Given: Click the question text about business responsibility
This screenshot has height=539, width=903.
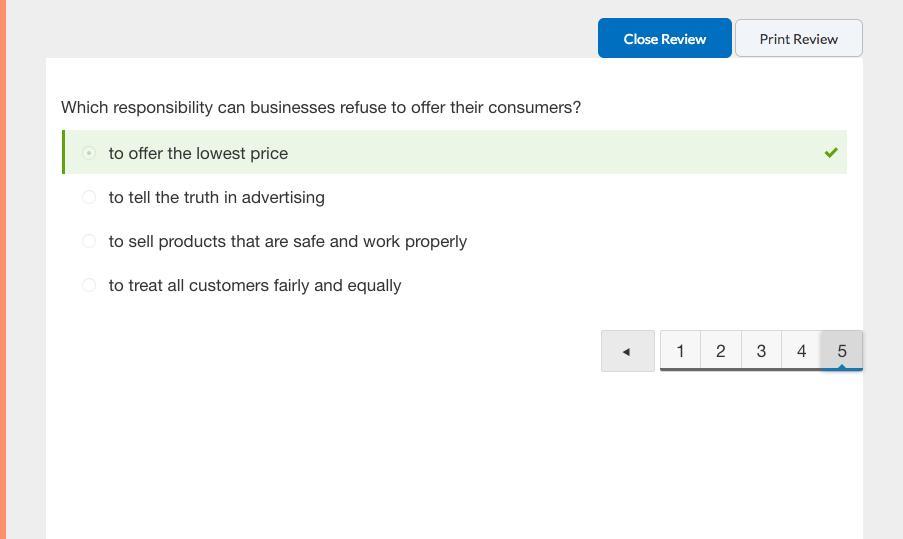Looking at the screenshot, I should [x=320, y=107].
